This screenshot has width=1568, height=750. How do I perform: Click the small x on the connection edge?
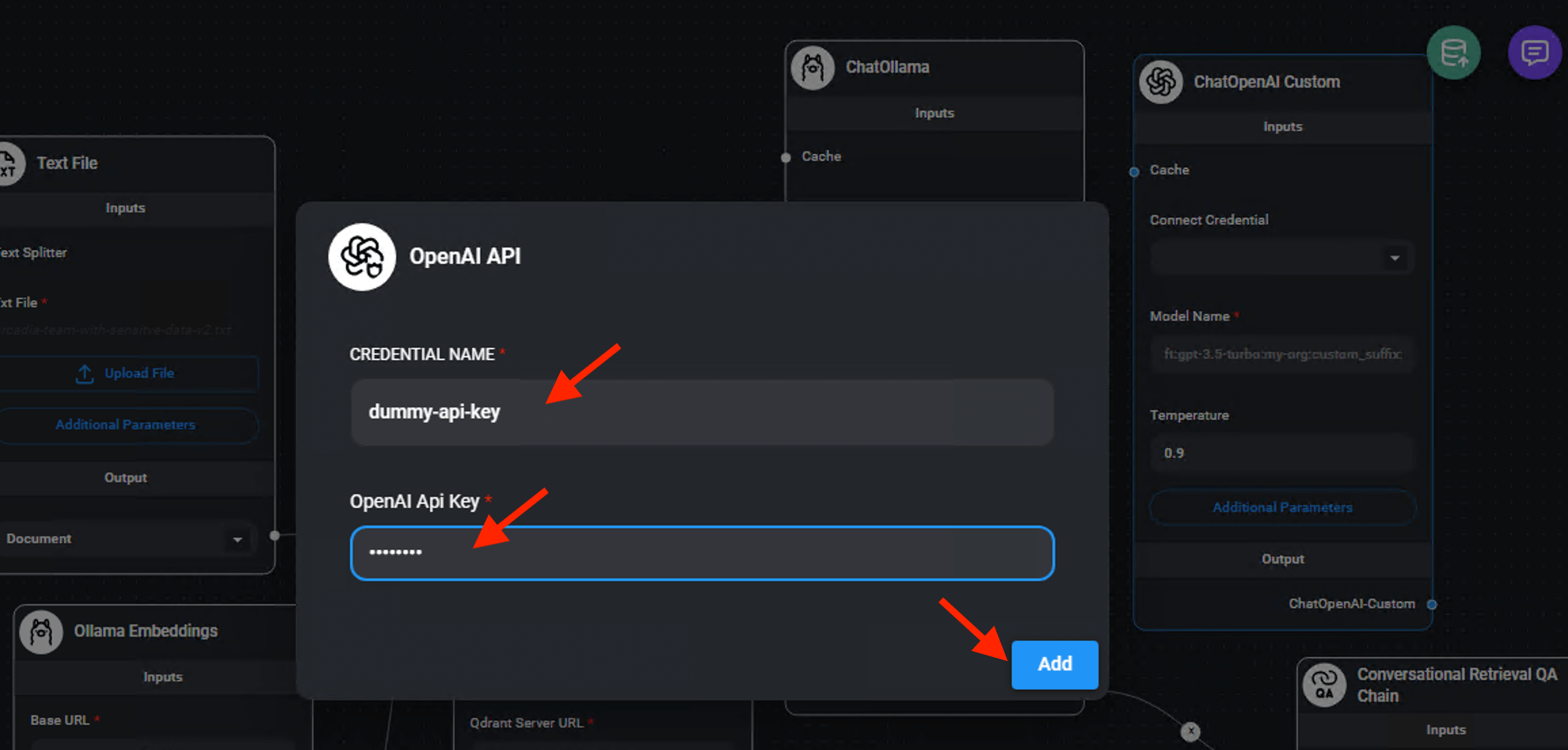pyautogui.click(x=1190, y=731)
